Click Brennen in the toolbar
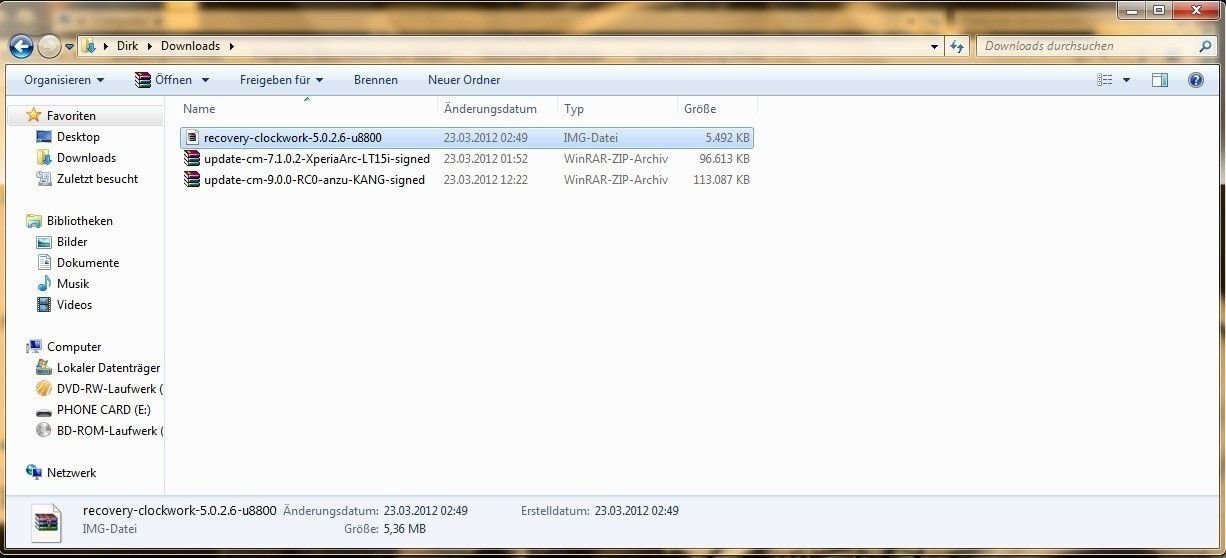Screen dimensions: 1226x558 pyautogui.click(x=376, y=80)
